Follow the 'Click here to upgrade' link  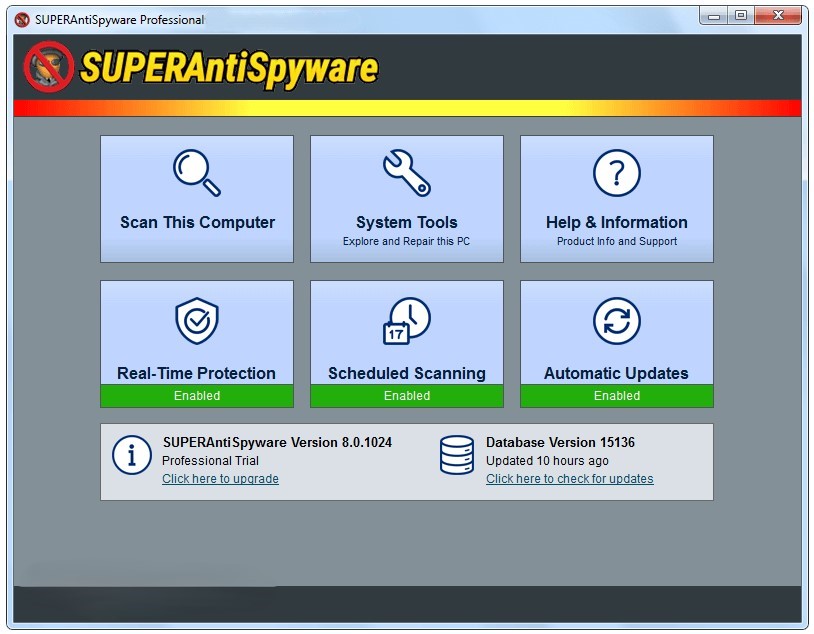[220, 479]
